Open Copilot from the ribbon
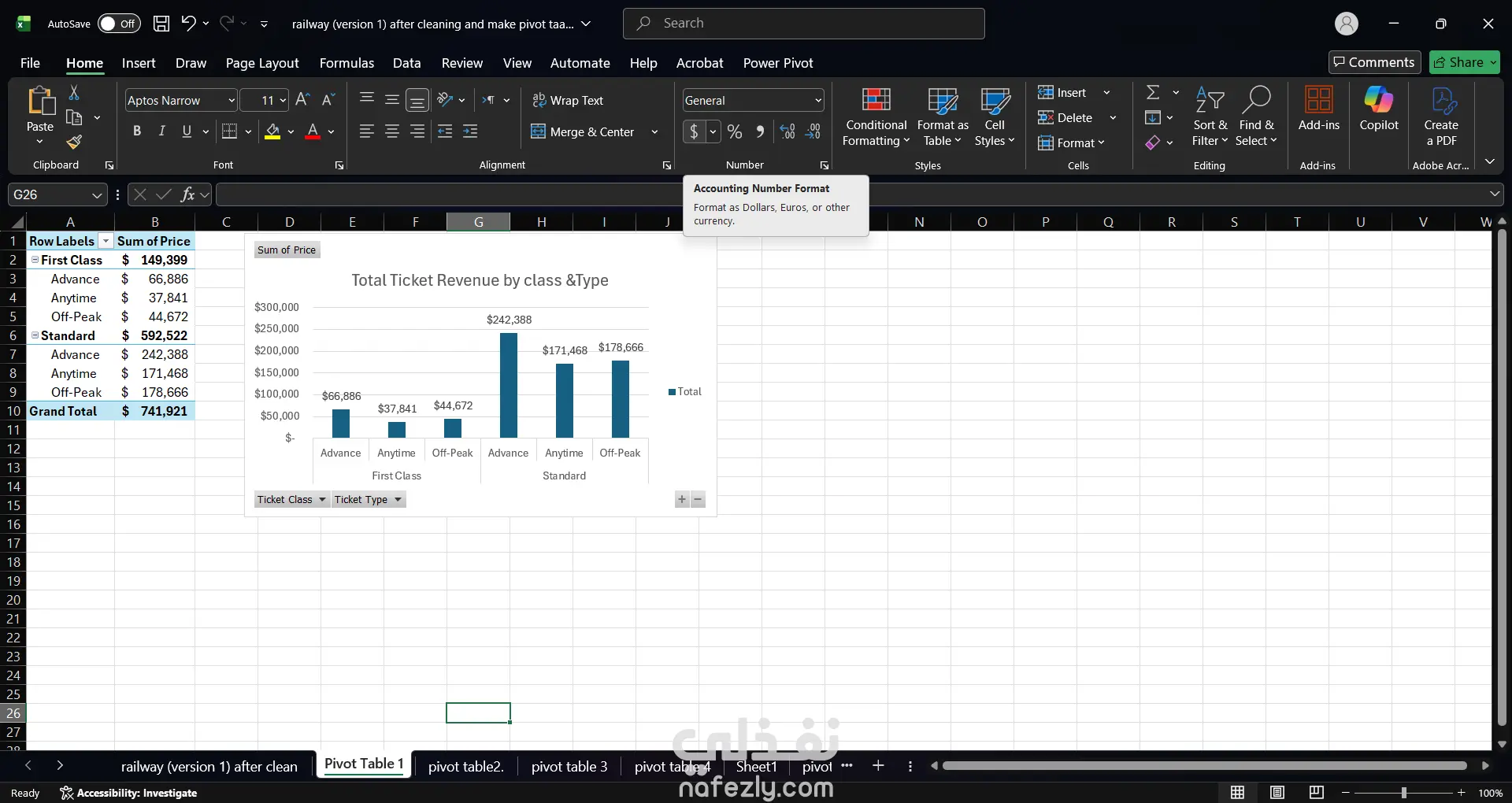This screenshot has width=1512, height=803. click(x=1379, y=109)
